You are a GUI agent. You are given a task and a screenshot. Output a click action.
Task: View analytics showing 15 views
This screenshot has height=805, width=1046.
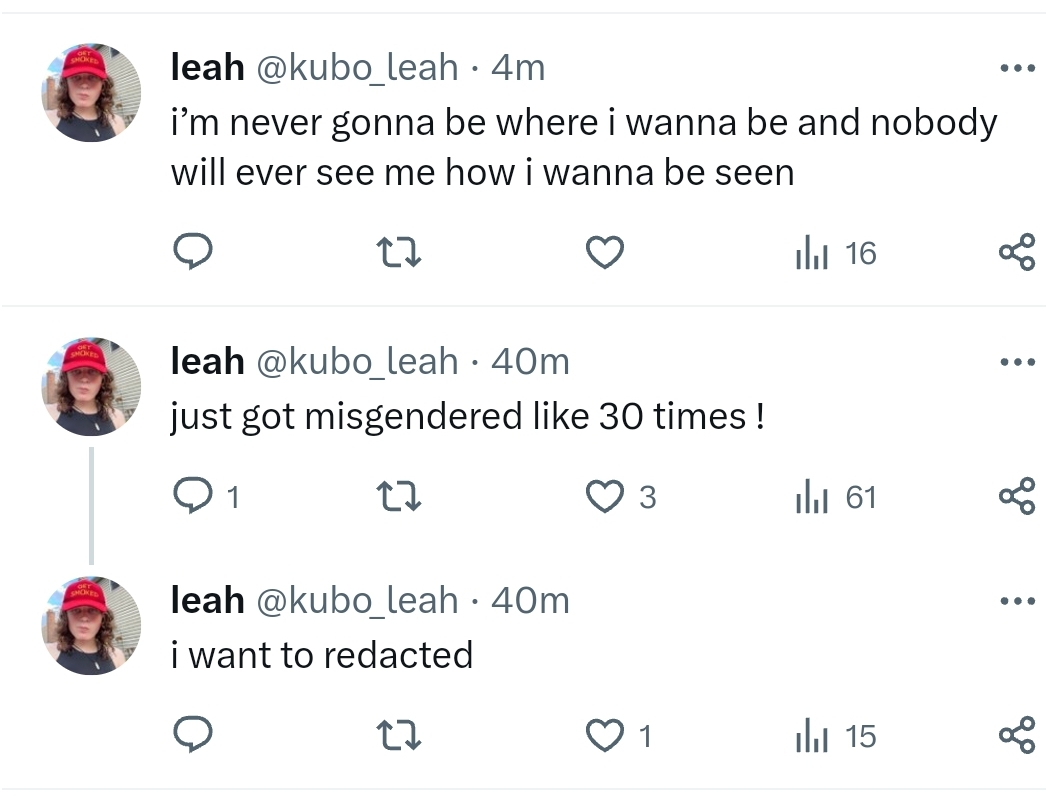coord(835,736)
